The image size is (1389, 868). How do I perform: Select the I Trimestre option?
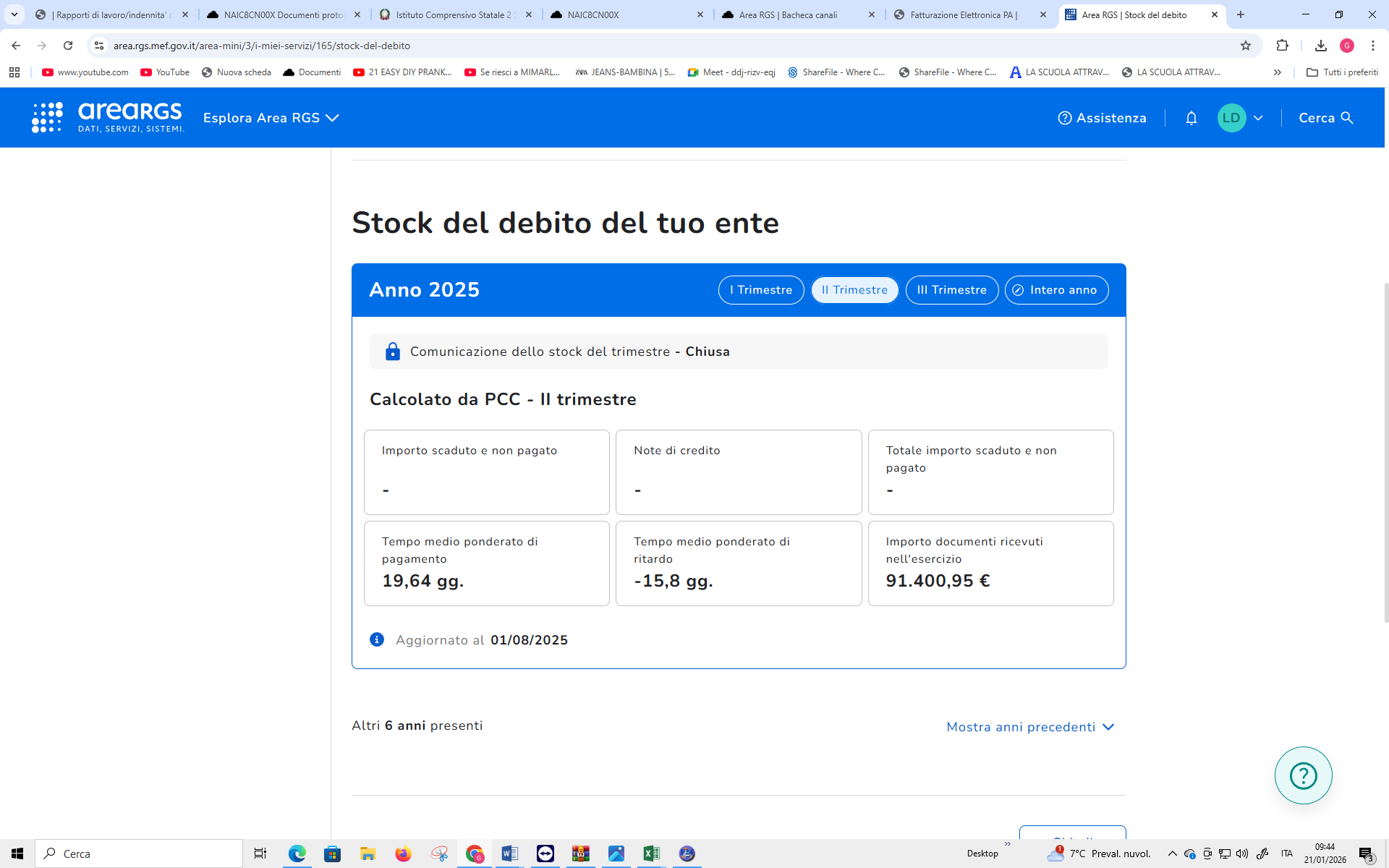coord(760,290)
